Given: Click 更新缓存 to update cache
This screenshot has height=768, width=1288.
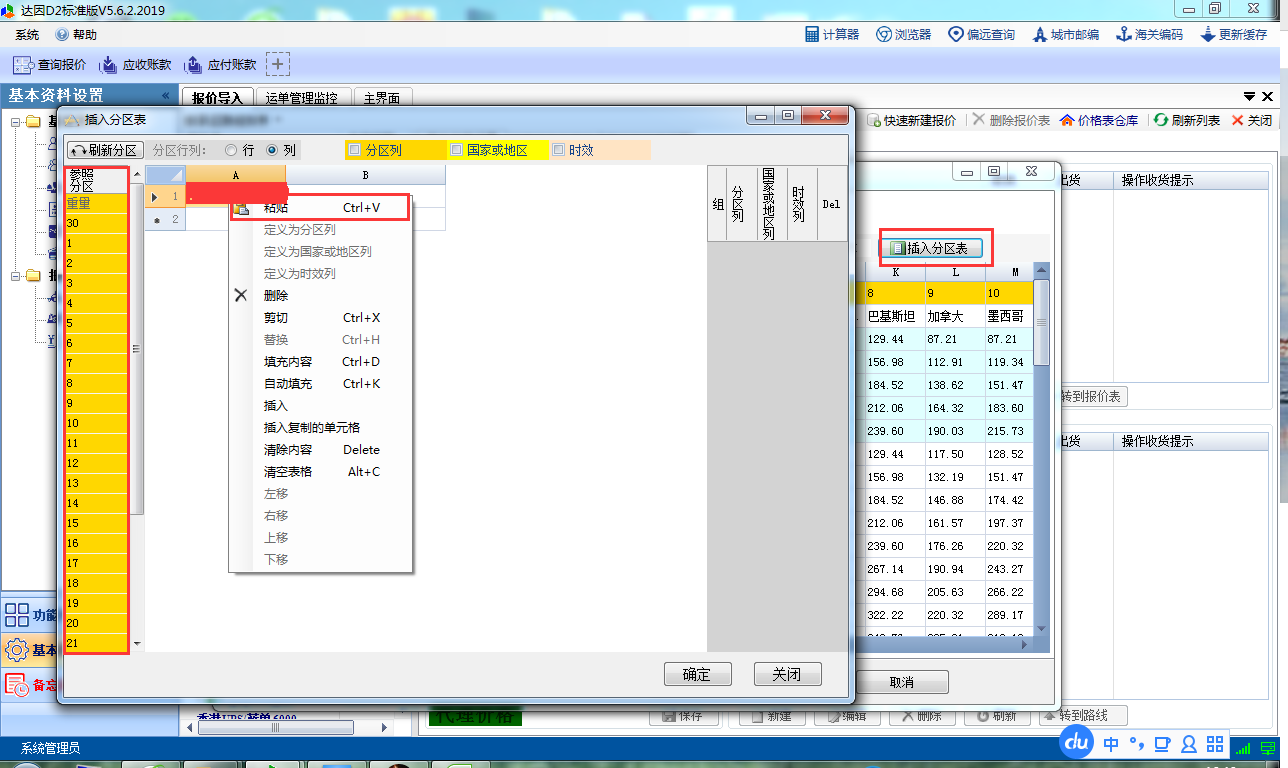Looking at the screenshot, I should point(1234,34).
